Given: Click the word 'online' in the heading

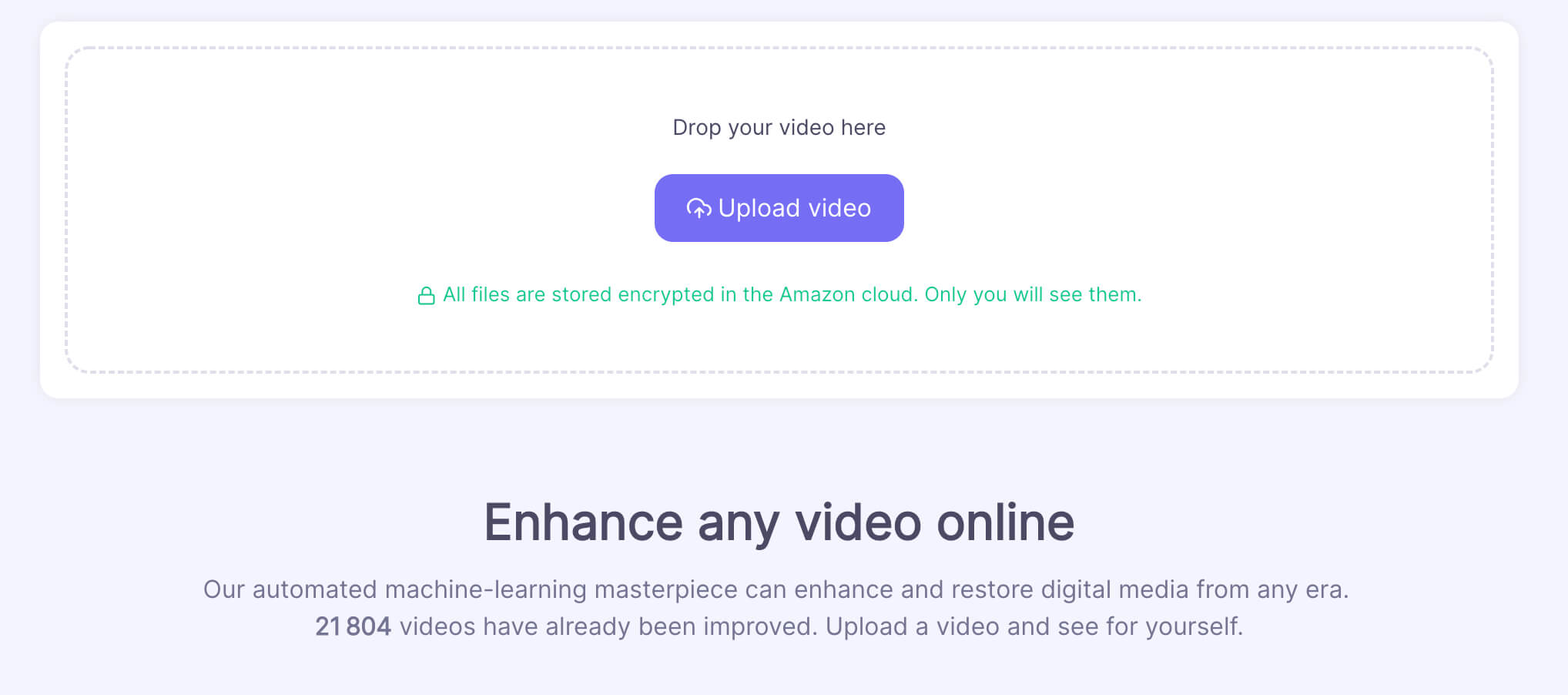Looking at the screenshot, I should pyautogui.click(x=1005, y=522).
